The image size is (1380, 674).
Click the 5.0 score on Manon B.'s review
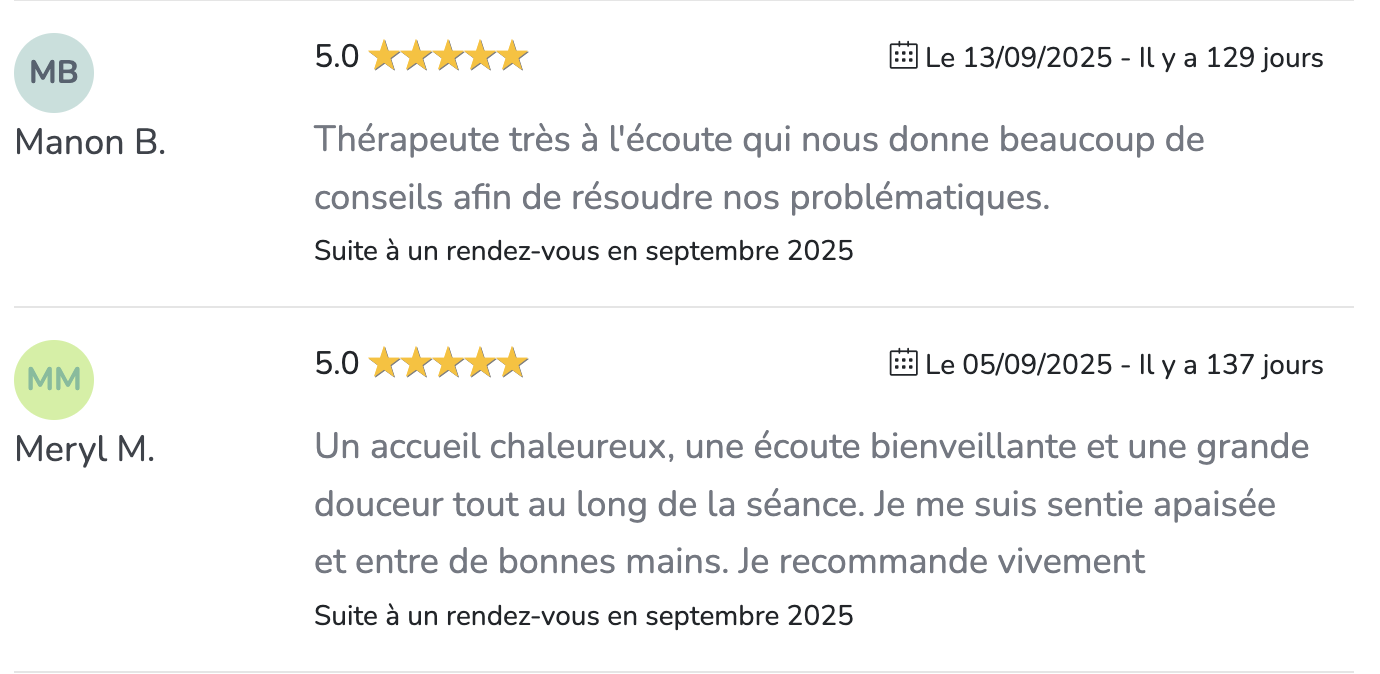[336, 57]
